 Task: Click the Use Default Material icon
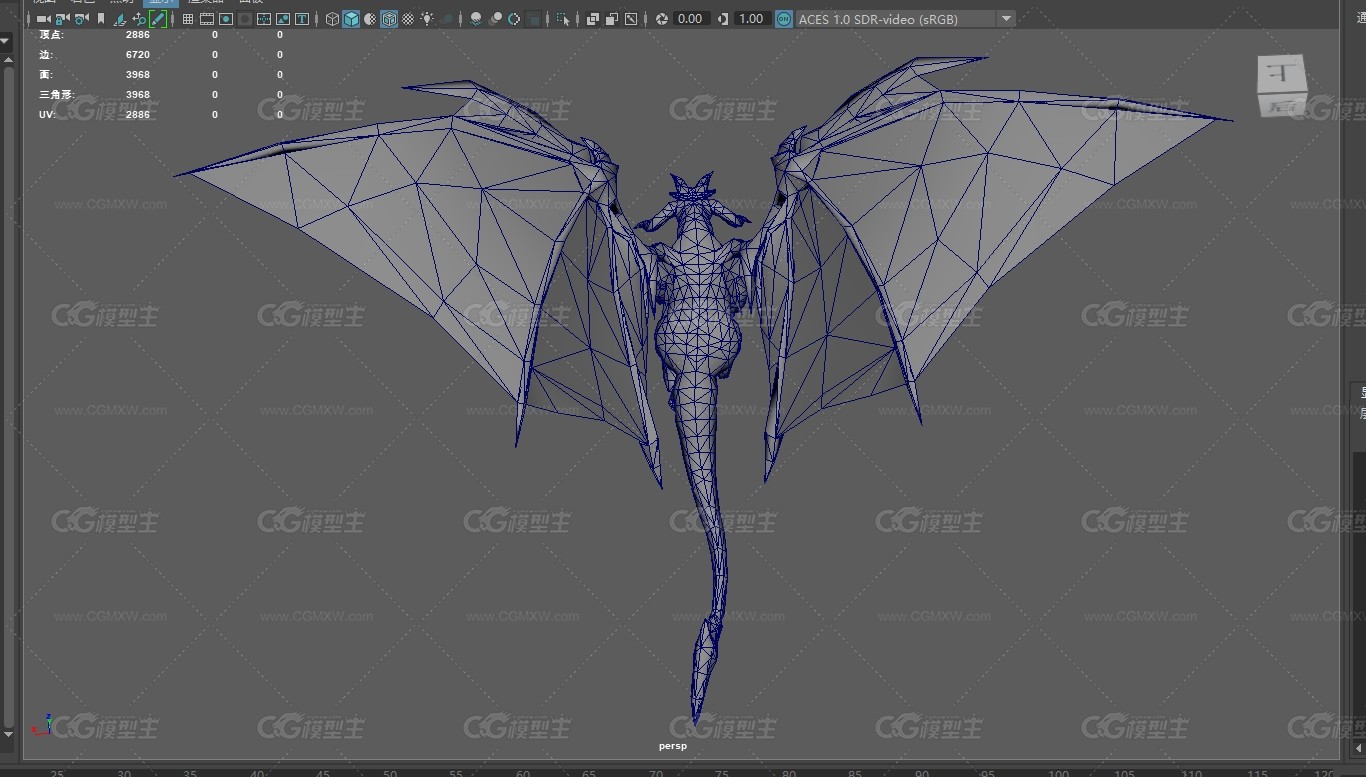pos(370,19)
